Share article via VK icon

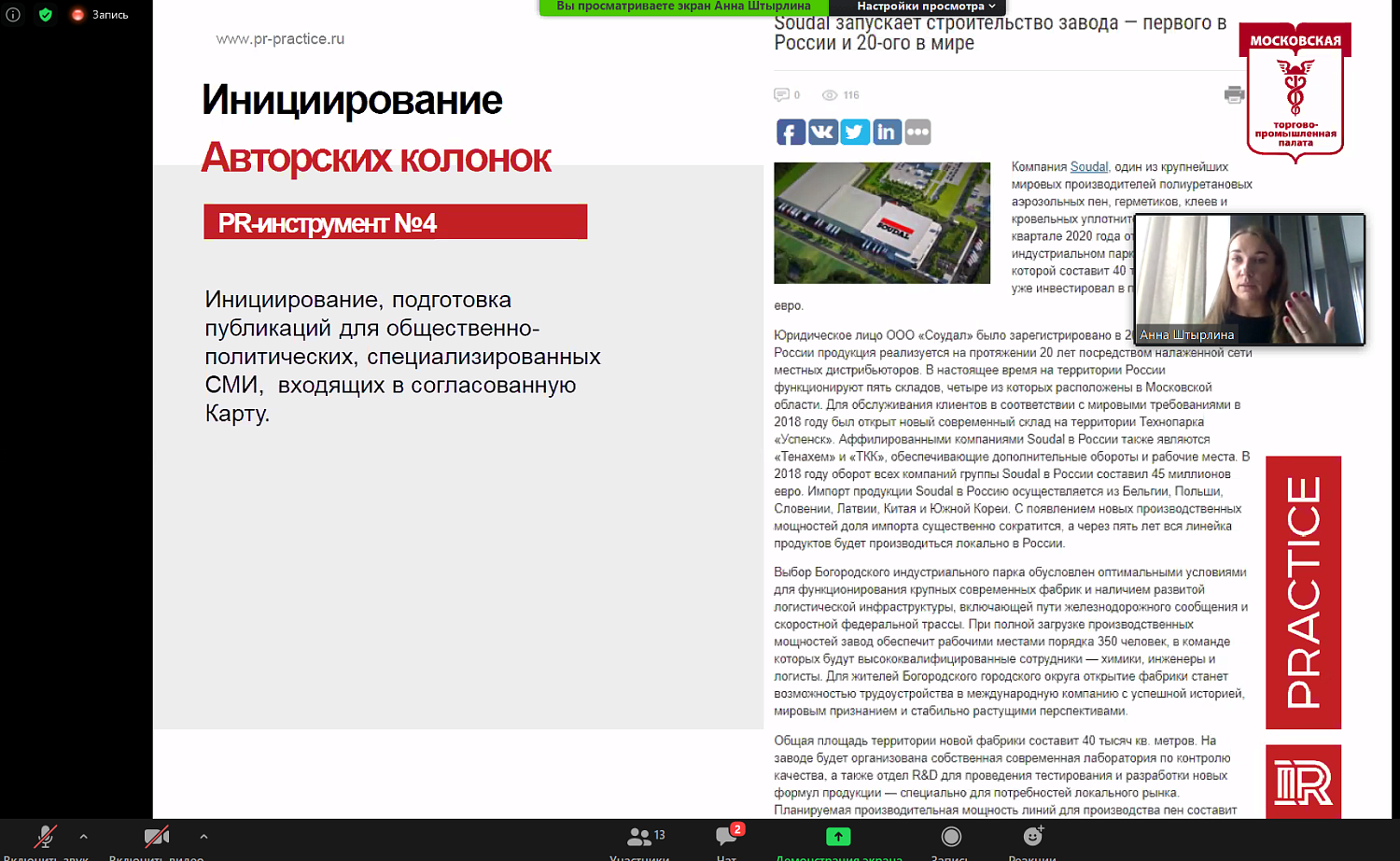822,132
